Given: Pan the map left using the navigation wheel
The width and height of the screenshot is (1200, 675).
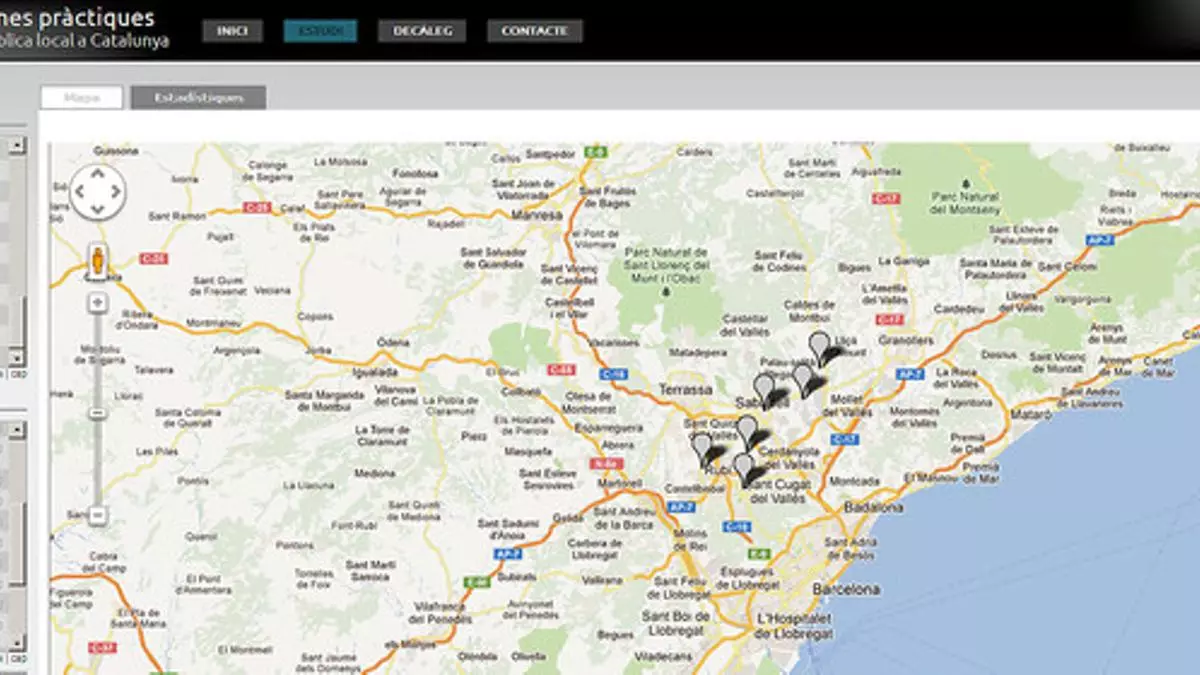Looking at the screenshot, I should pos(79,191).
